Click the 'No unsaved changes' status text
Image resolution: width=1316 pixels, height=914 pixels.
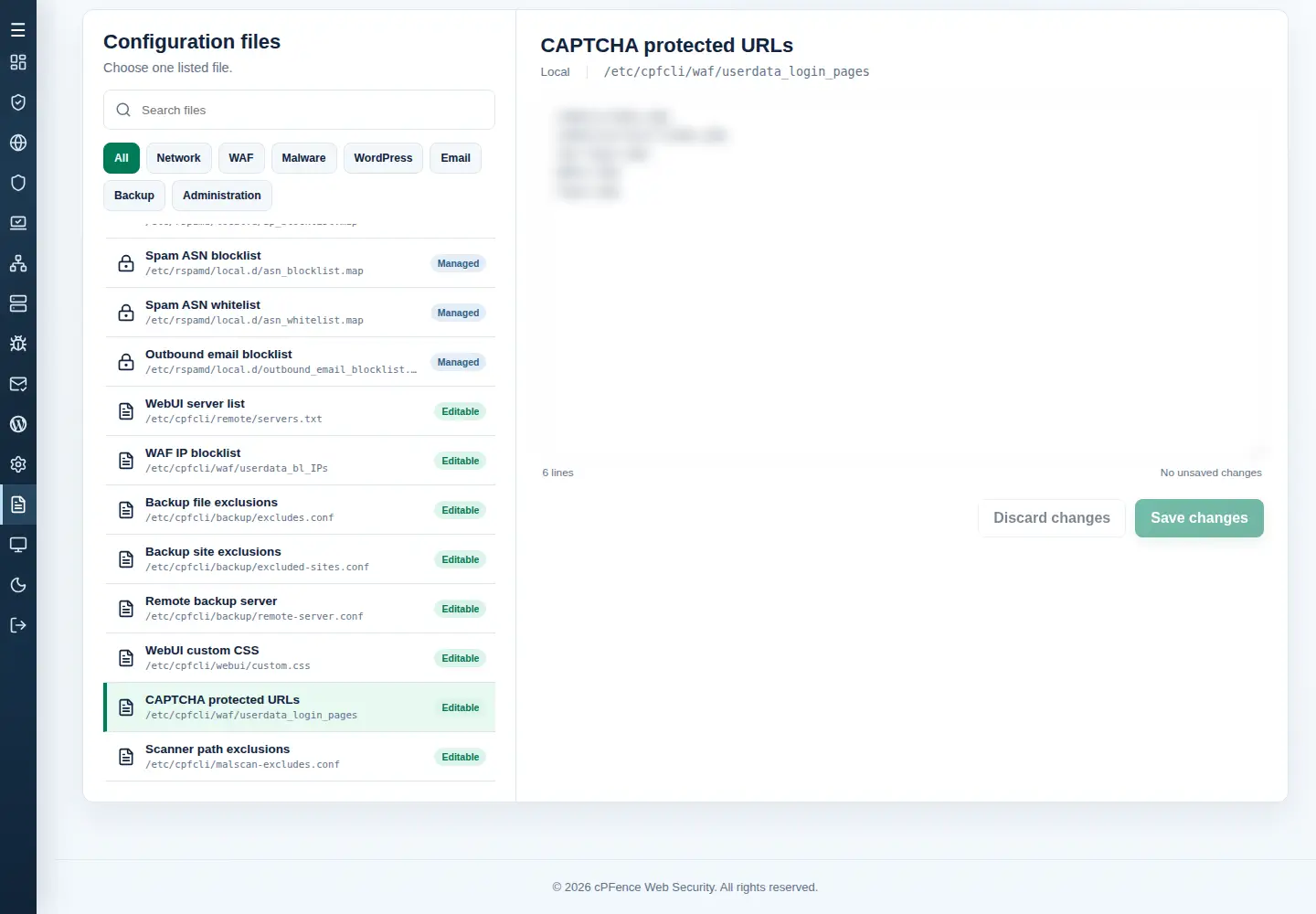[x=1211, y=473]
